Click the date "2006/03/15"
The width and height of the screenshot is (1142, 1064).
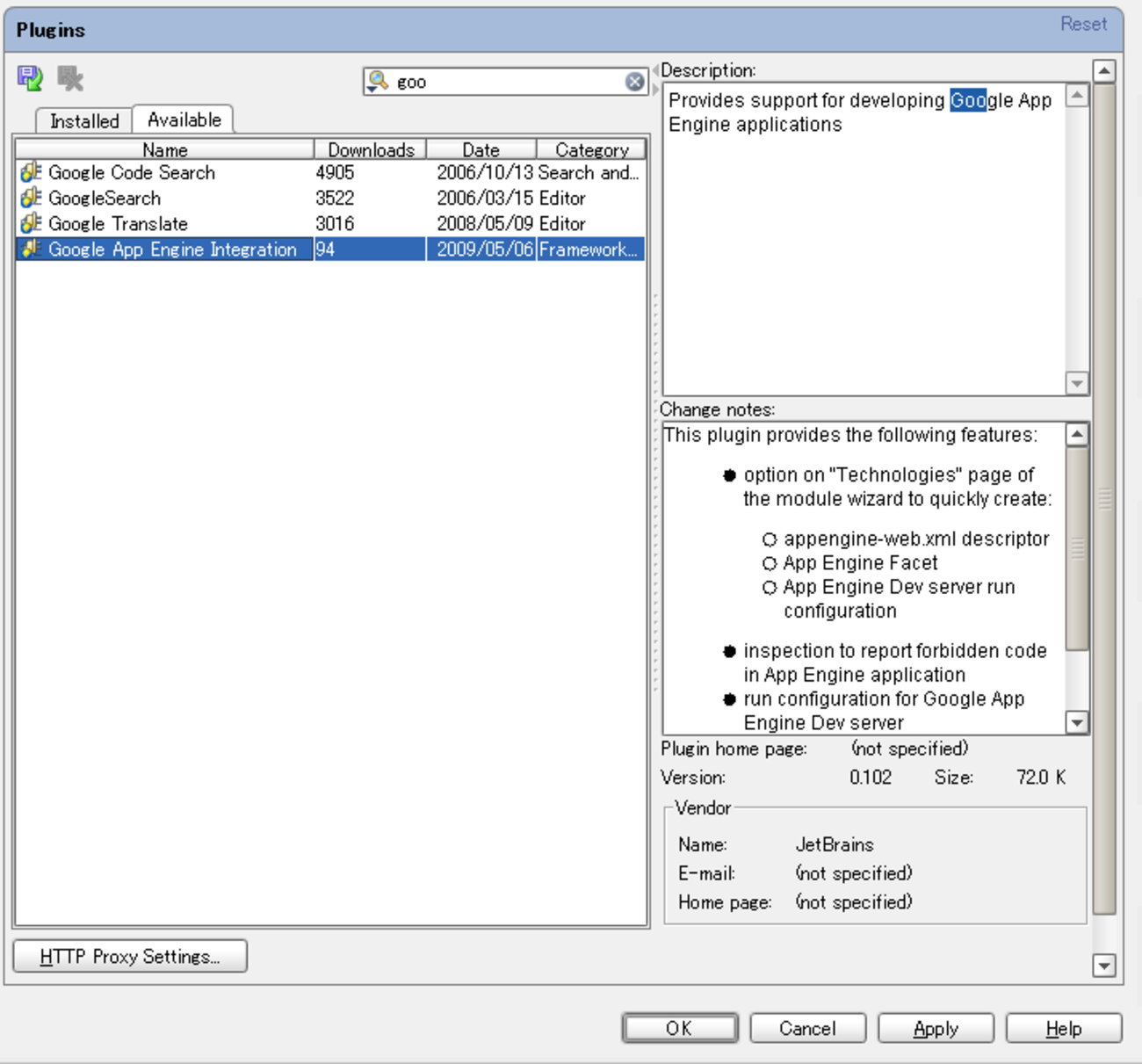click(x=485, y=198)
